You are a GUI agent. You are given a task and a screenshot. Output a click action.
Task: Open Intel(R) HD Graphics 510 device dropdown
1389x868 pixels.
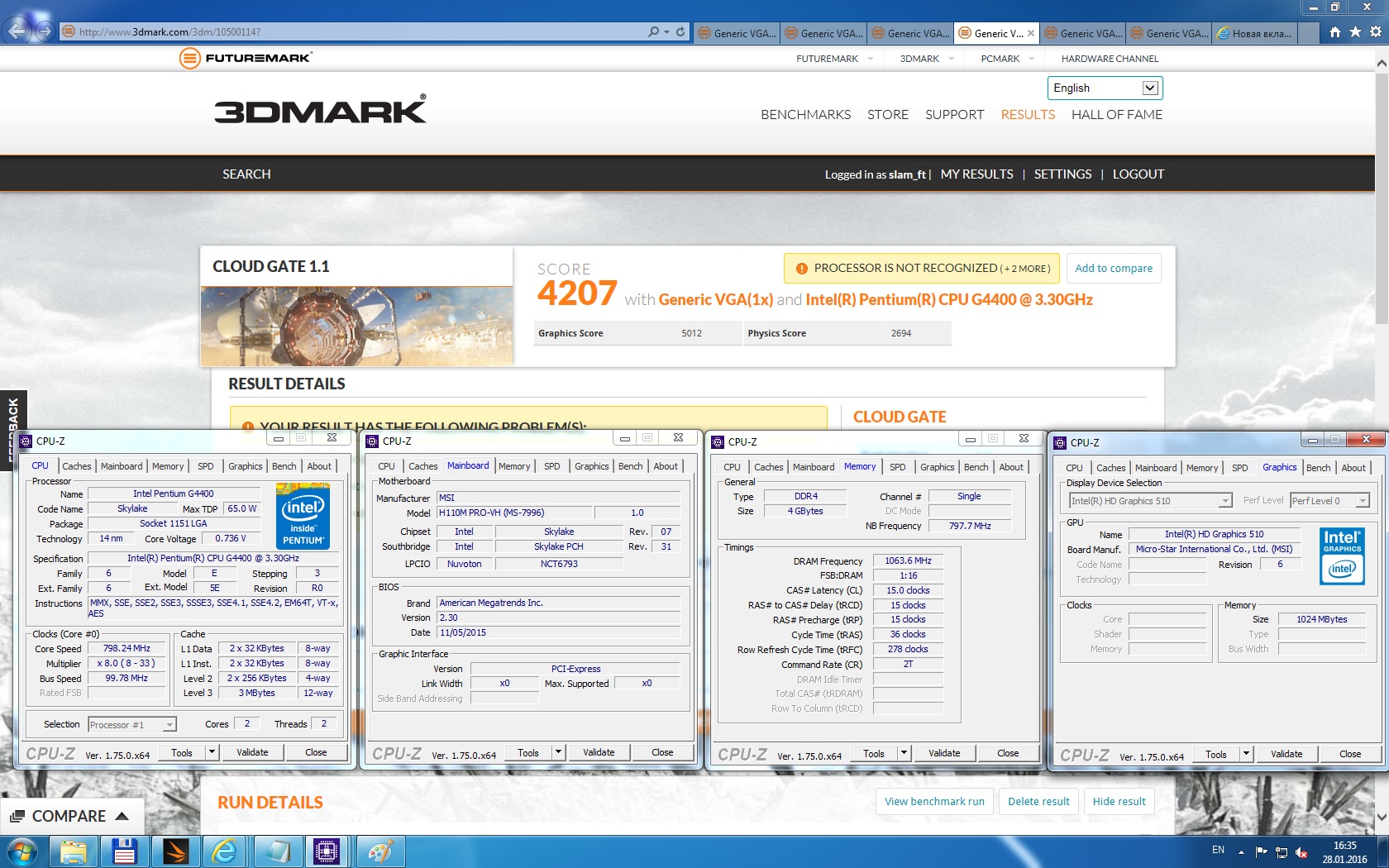1151,501
